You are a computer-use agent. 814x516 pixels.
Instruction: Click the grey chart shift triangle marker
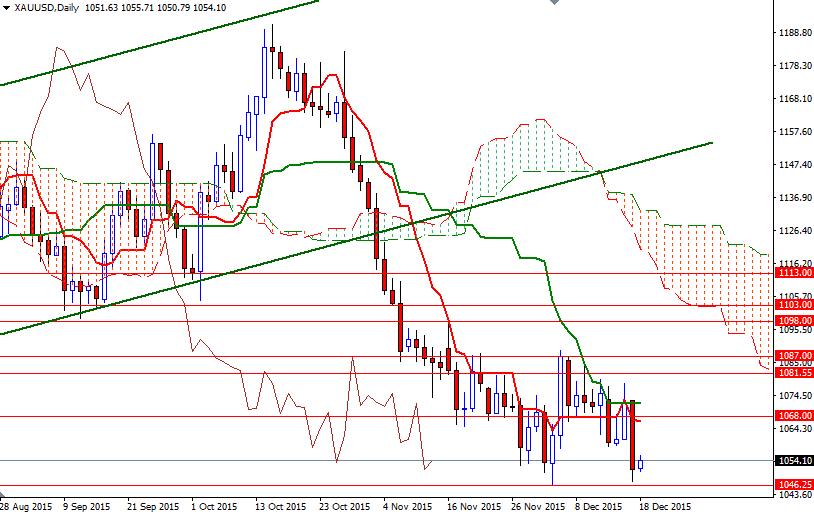point(553,4)
